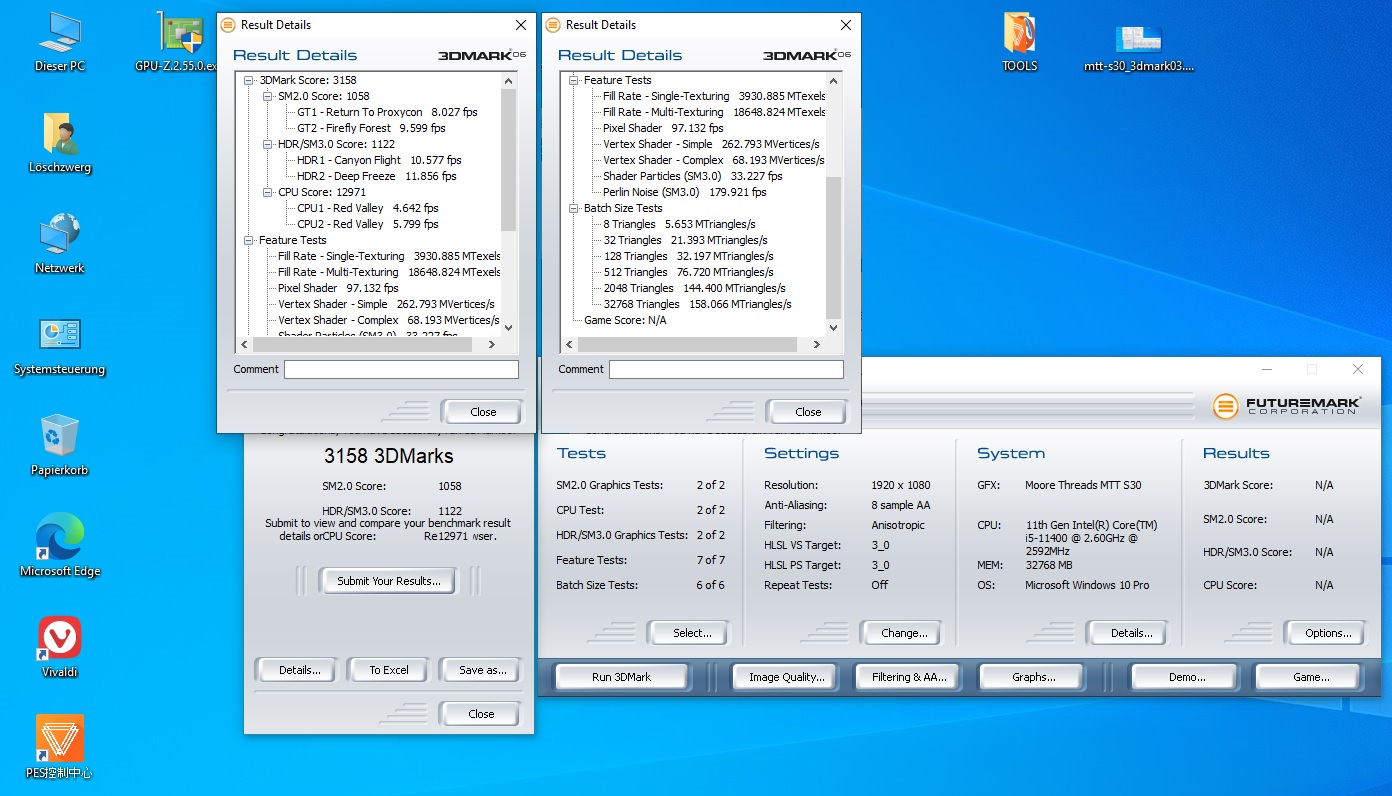Viewport: 1392px width, 796px height.
Task: Click vertical scrollbar up arrow in right window
Action: pyautogui.click(x=833, y=79)
